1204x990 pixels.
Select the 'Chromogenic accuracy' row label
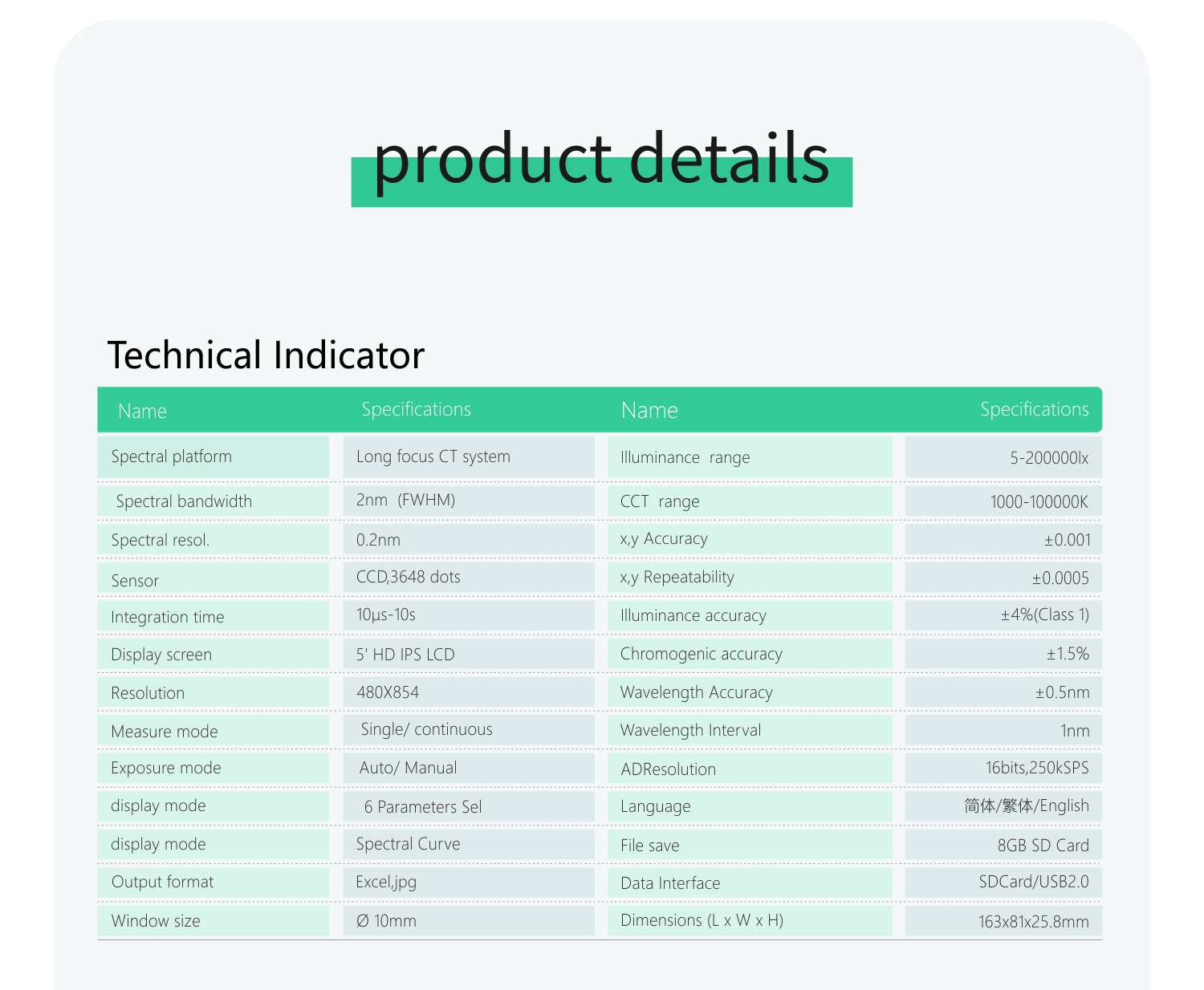(x=701, y=654)
